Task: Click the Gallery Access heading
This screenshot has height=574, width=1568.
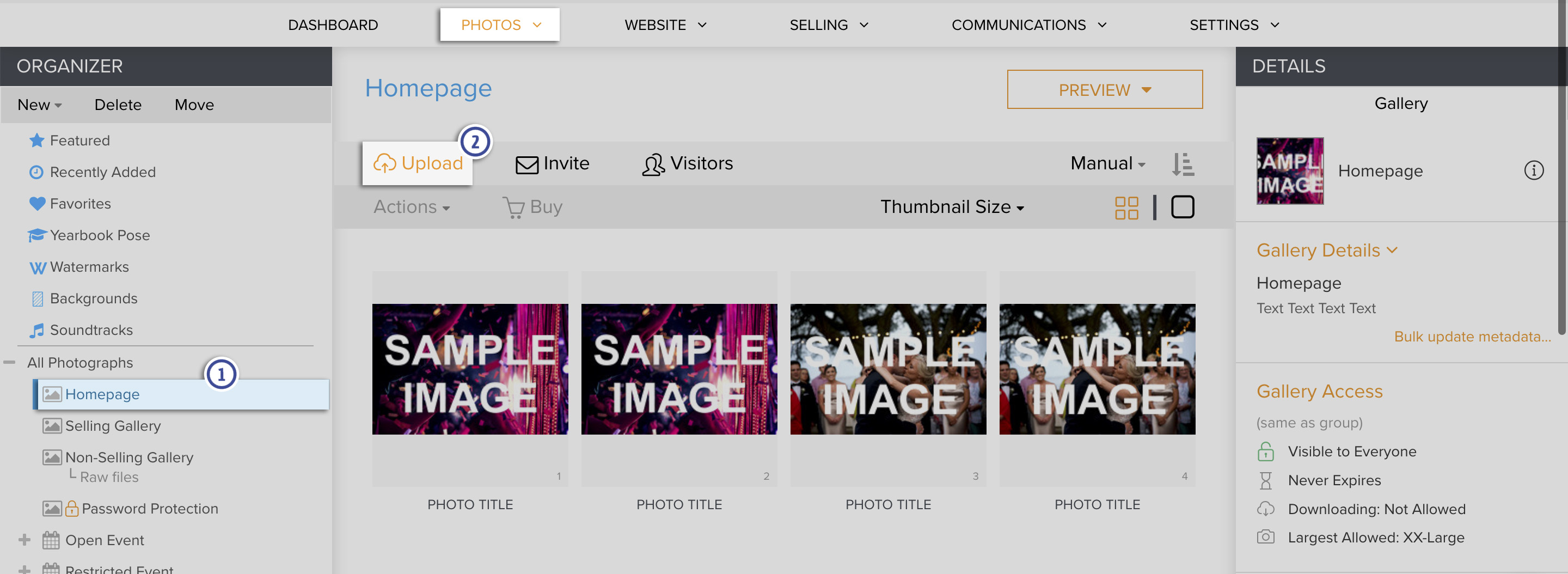Action: click(x=1319, y=391)
